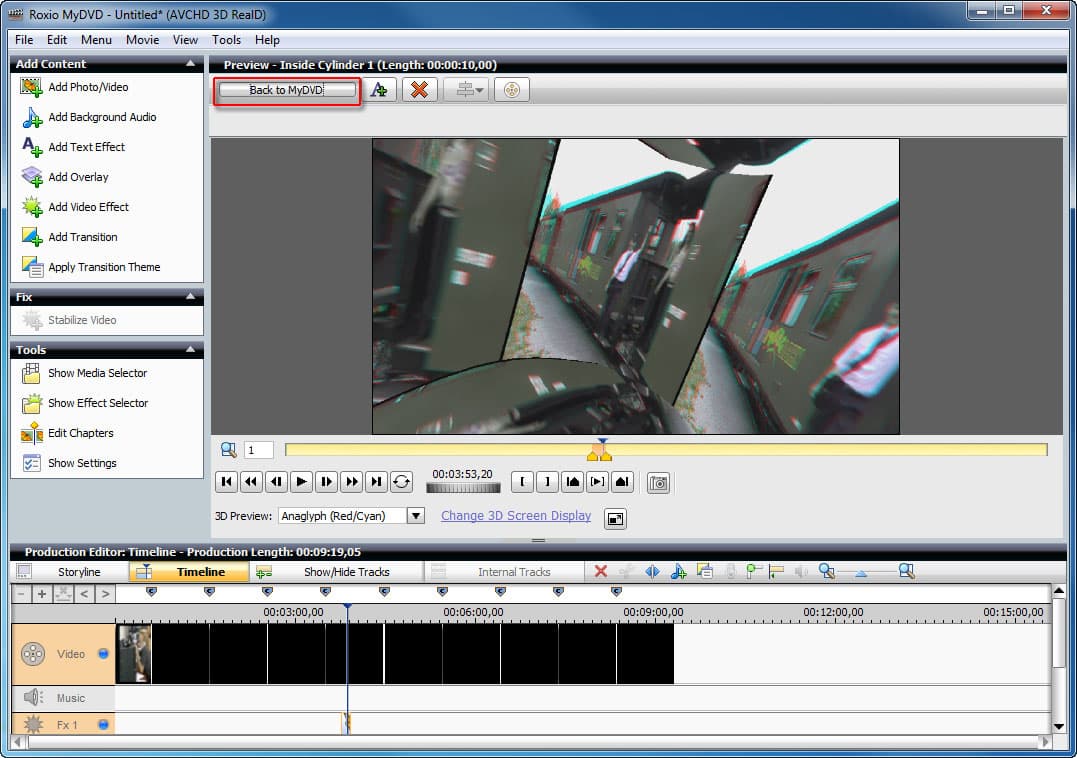The image size is (1077, 758).
Task: Click the full-screen preview icon
Action: click(x=616, y=518)
